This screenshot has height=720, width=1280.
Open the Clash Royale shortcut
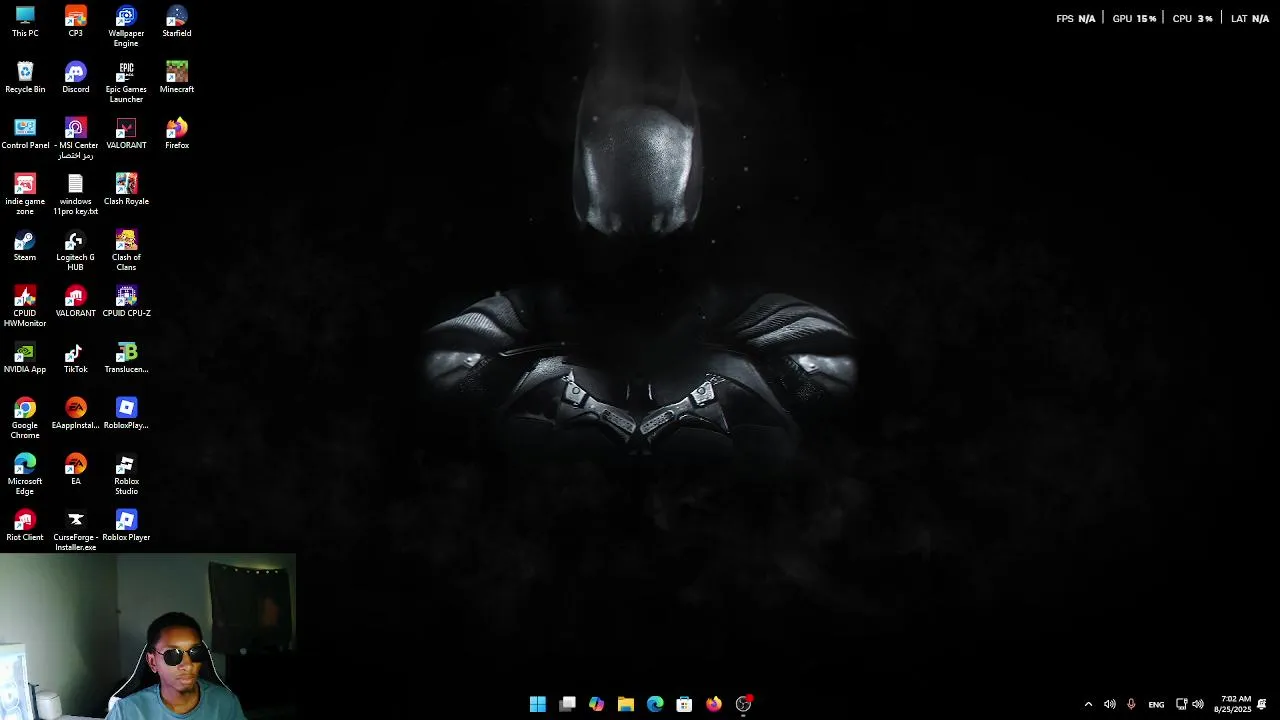click(x=126, y=189)
